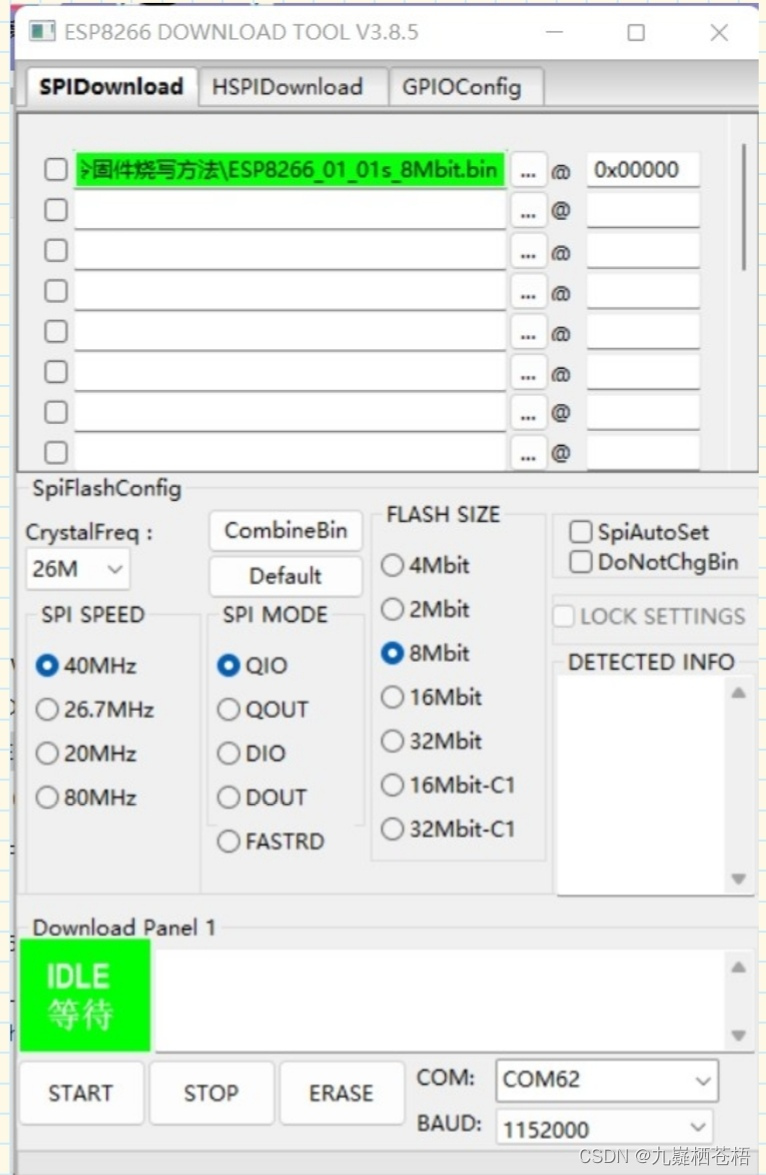Click the ESP8266 app icon in title bar
The image size is (766, 1175).
tap(42, 31)
